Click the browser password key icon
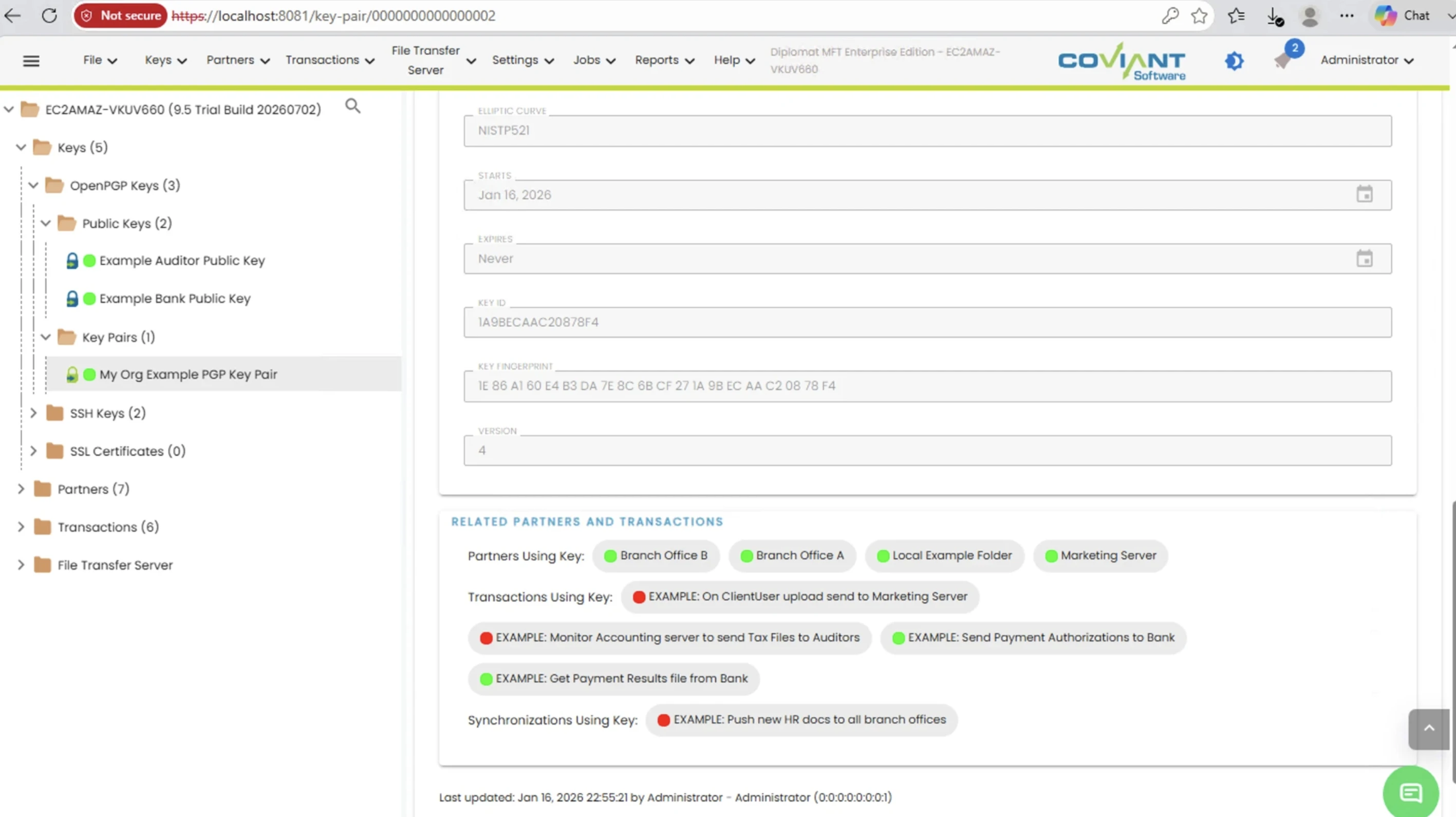Image resolution: width=1456 pixels, height=817 pixels. point(1169,15)
